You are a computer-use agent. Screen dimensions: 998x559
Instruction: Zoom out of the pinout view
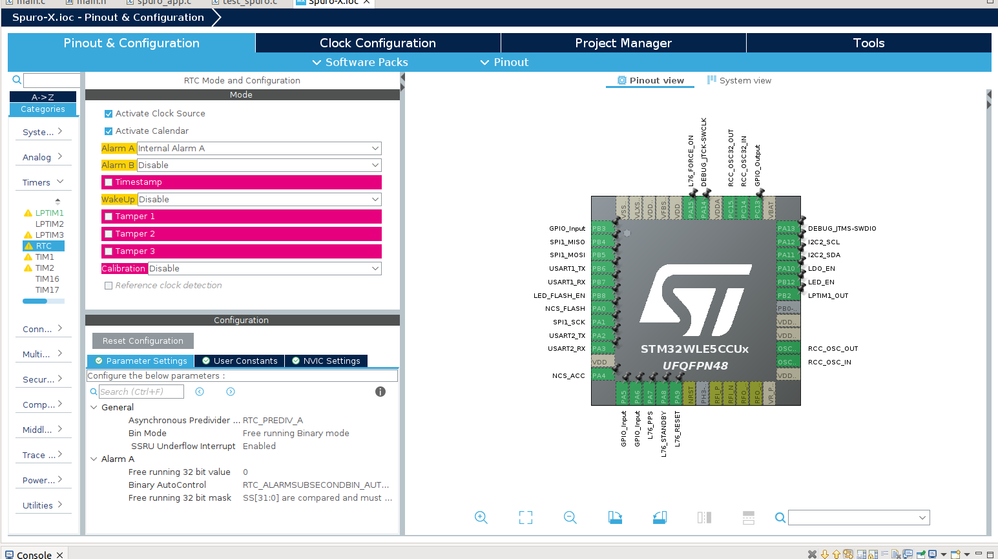coord(570,518)
